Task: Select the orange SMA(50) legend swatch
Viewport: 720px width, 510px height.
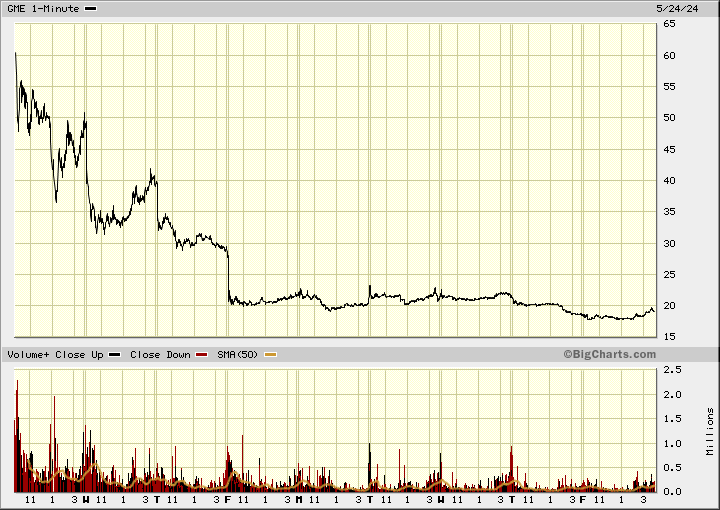Action: pos(271,355)
